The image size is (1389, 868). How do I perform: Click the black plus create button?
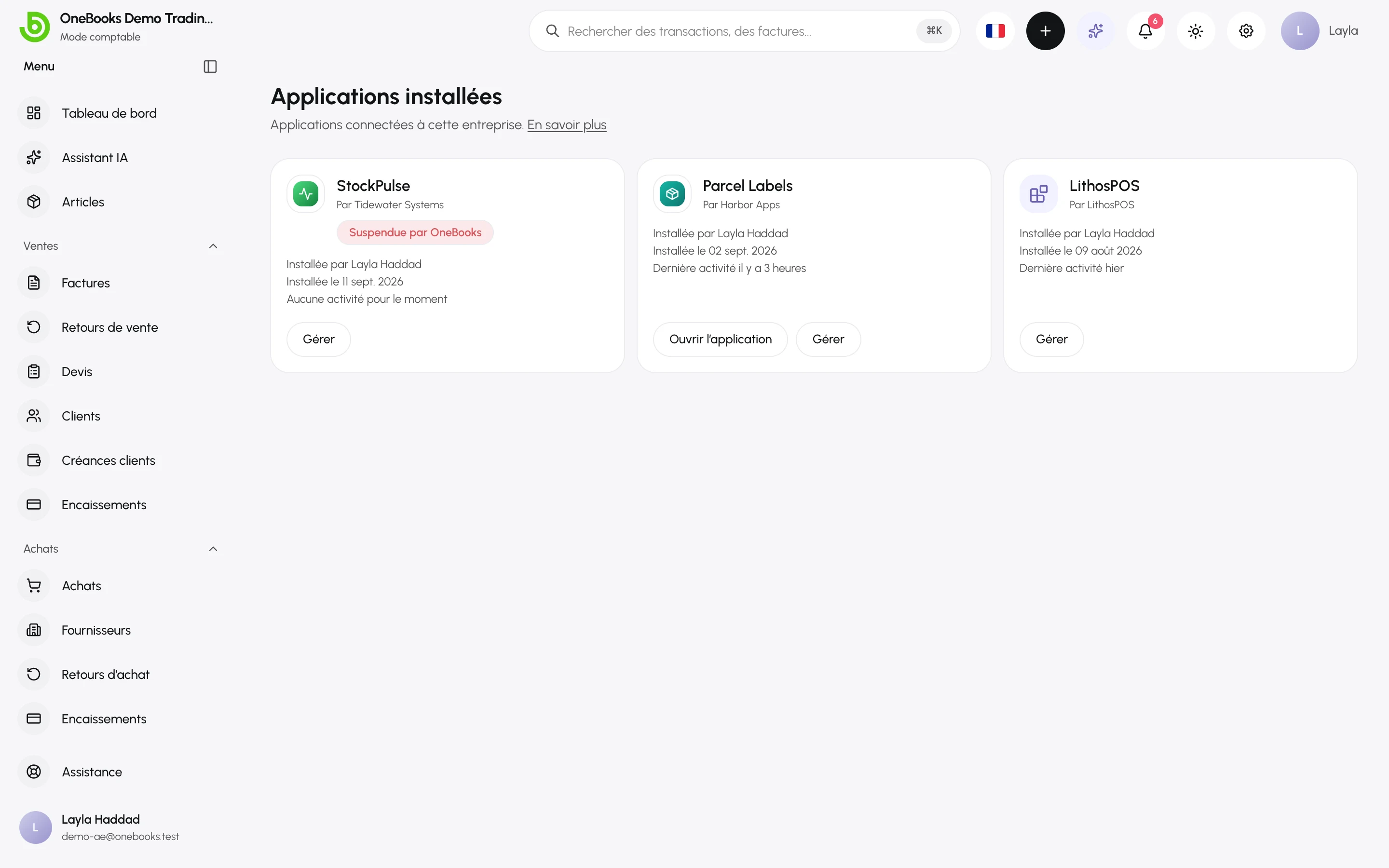pyautogui.click(x=1045, y=31)
